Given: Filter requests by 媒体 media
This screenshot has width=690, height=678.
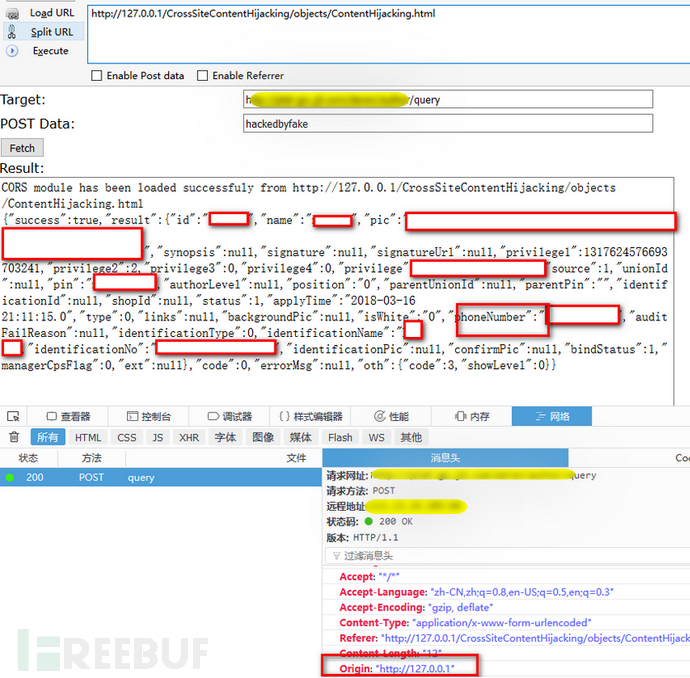Looking at the screenshot, I should coord(301,437).
